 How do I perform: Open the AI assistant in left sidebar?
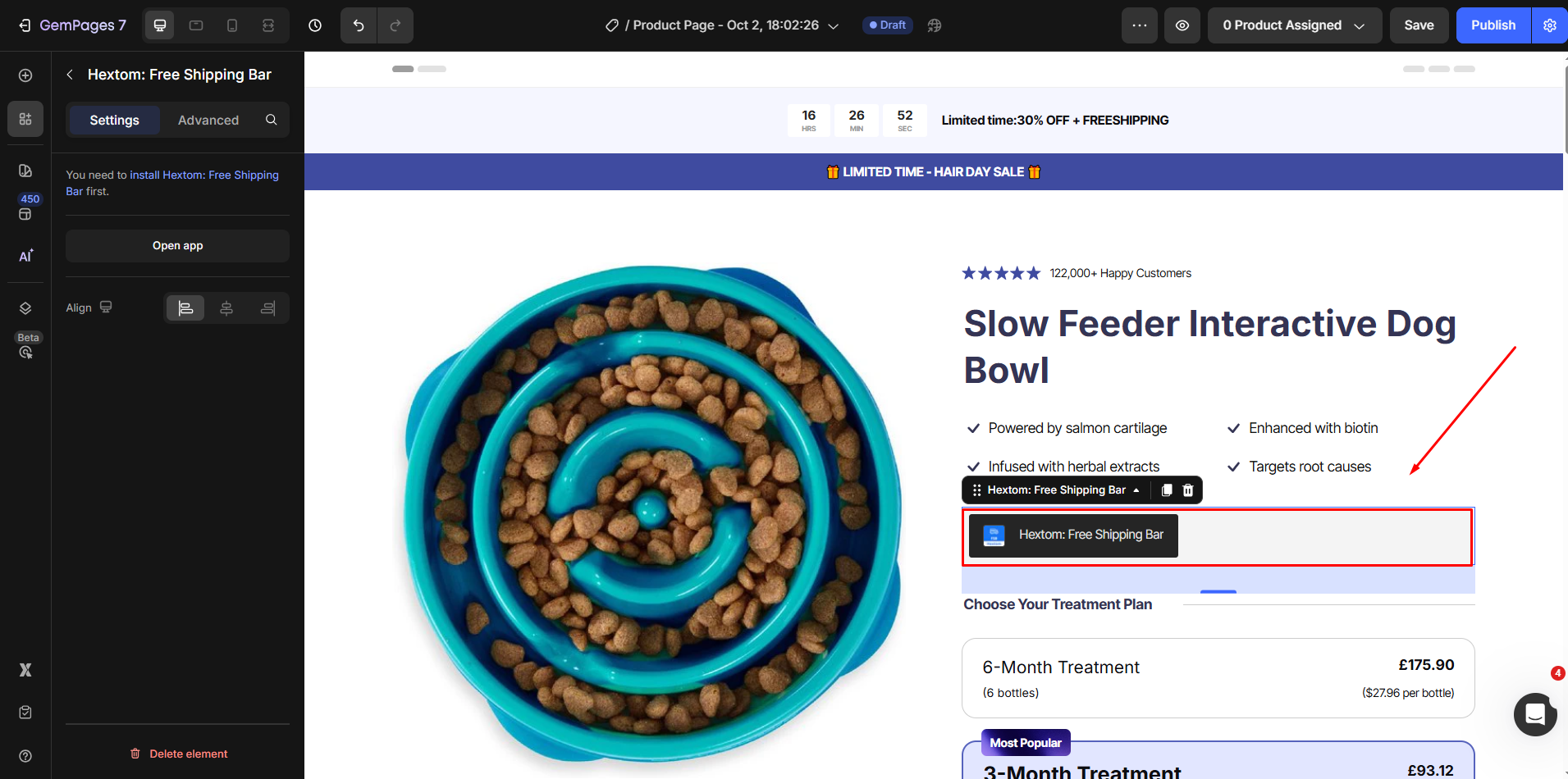click(25, 256)
